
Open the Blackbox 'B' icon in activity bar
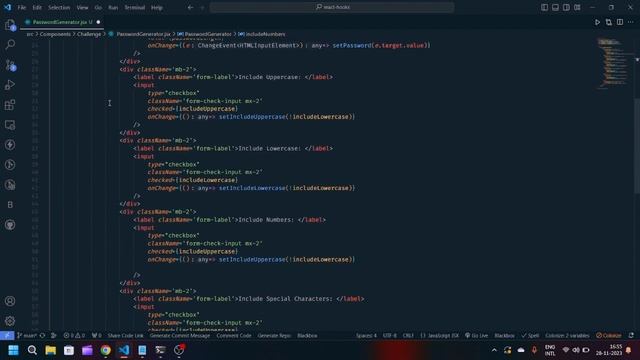click(x=10, y=205)
